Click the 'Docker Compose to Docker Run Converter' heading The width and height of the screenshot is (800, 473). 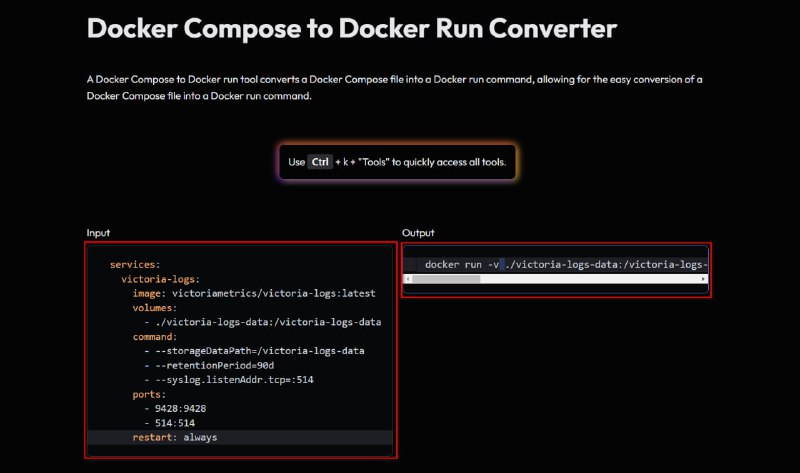coord(352,28)
